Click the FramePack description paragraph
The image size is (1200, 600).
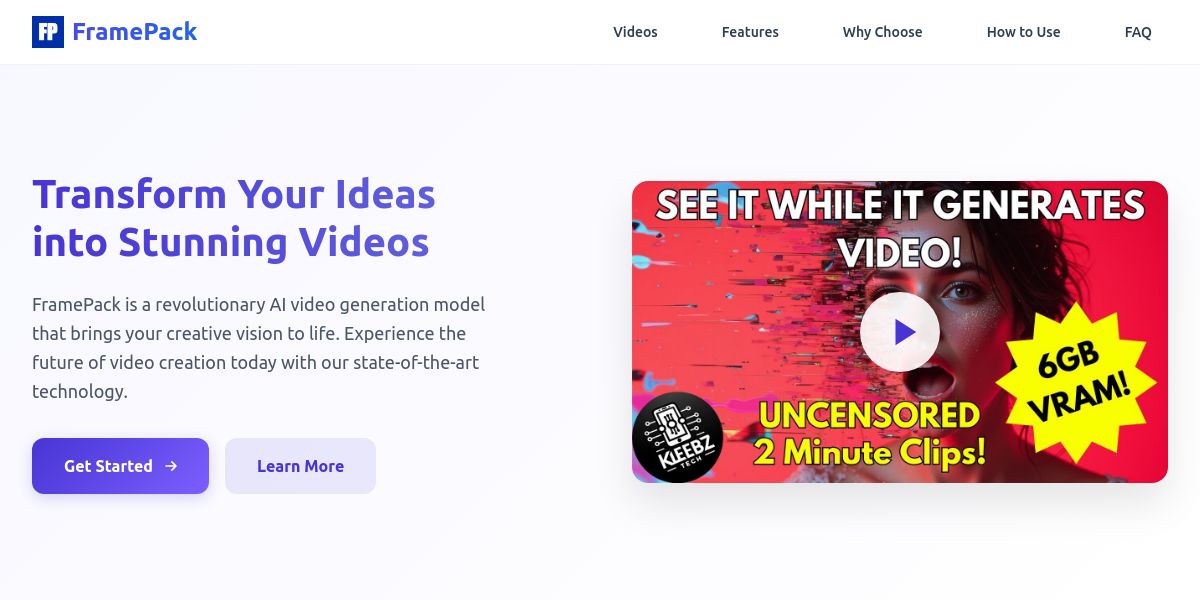click(x=259, y=348)
